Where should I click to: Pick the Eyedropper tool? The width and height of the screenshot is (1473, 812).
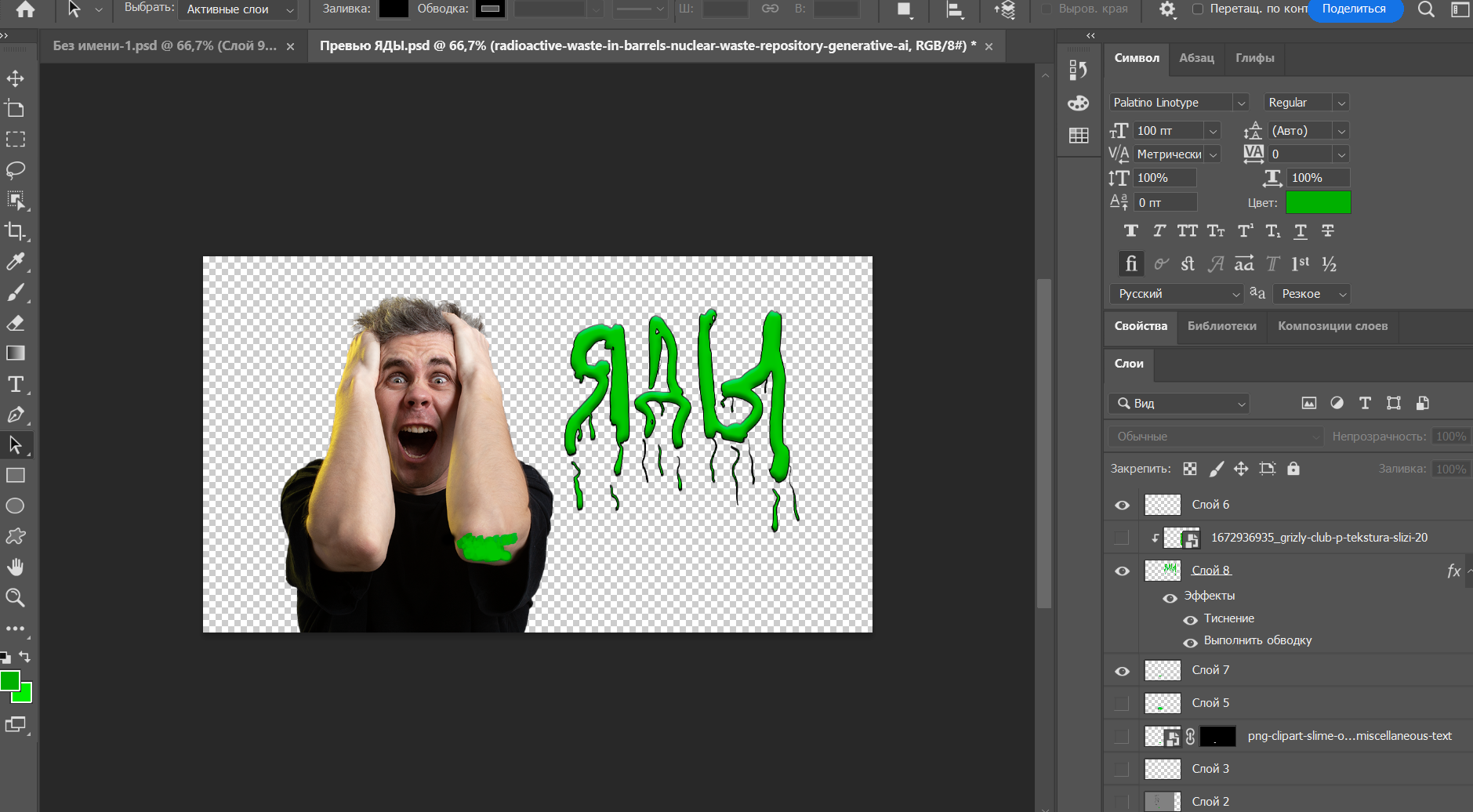pyautogui.click(x=15, y=262)
